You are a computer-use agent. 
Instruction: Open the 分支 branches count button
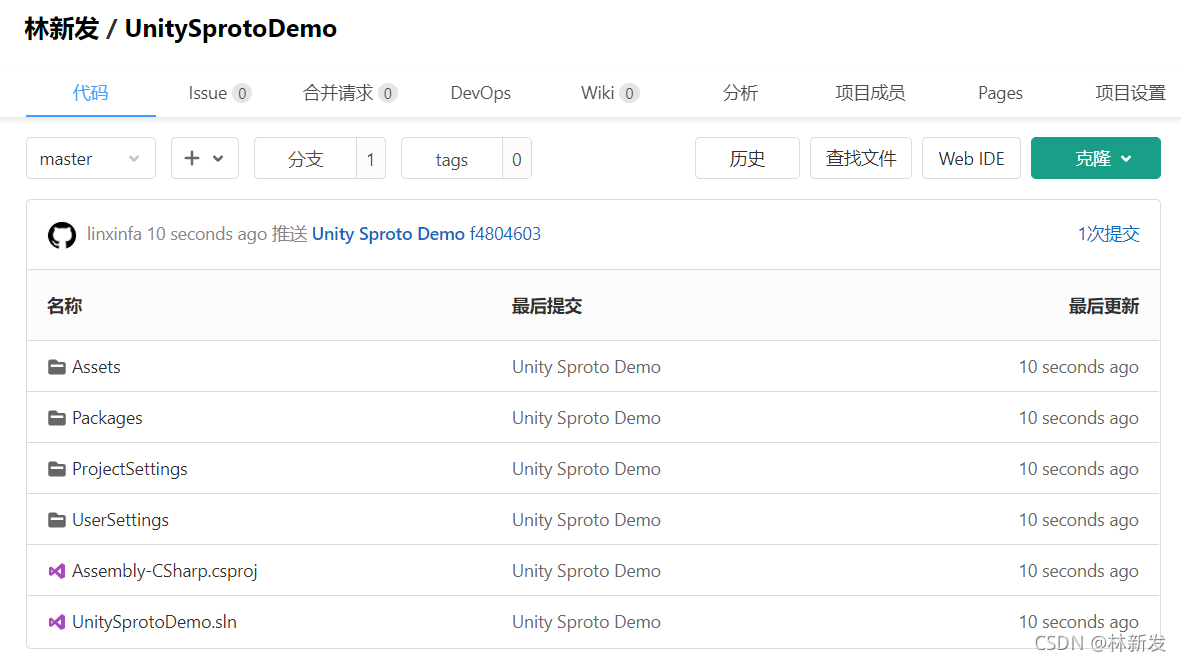(x=319, y=159)
